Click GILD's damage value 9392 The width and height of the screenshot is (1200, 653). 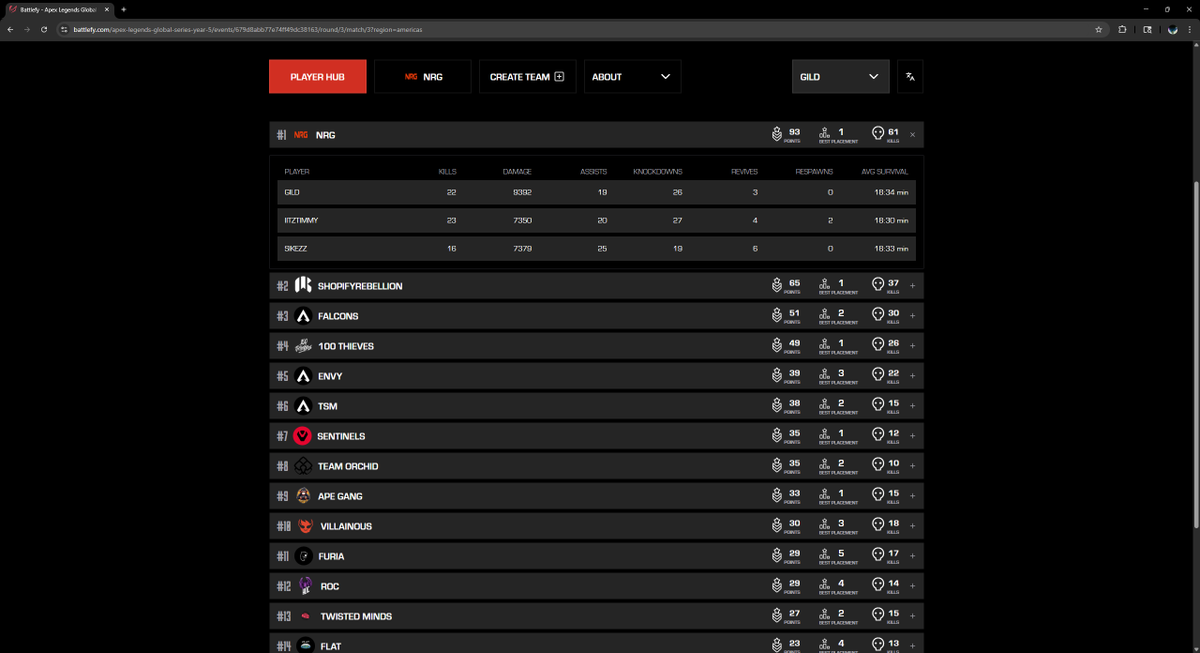point(522,192)
